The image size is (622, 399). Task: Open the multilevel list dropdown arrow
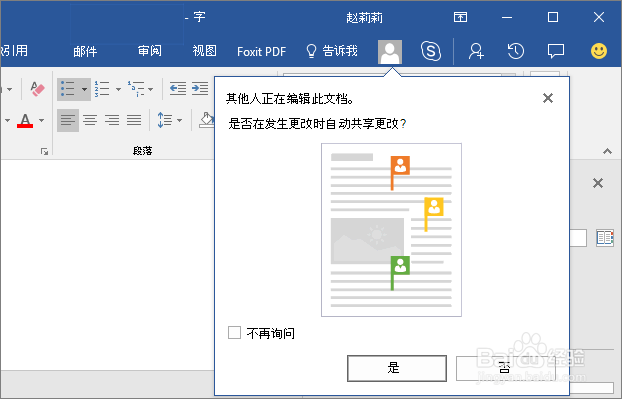(x=150, y=89)
